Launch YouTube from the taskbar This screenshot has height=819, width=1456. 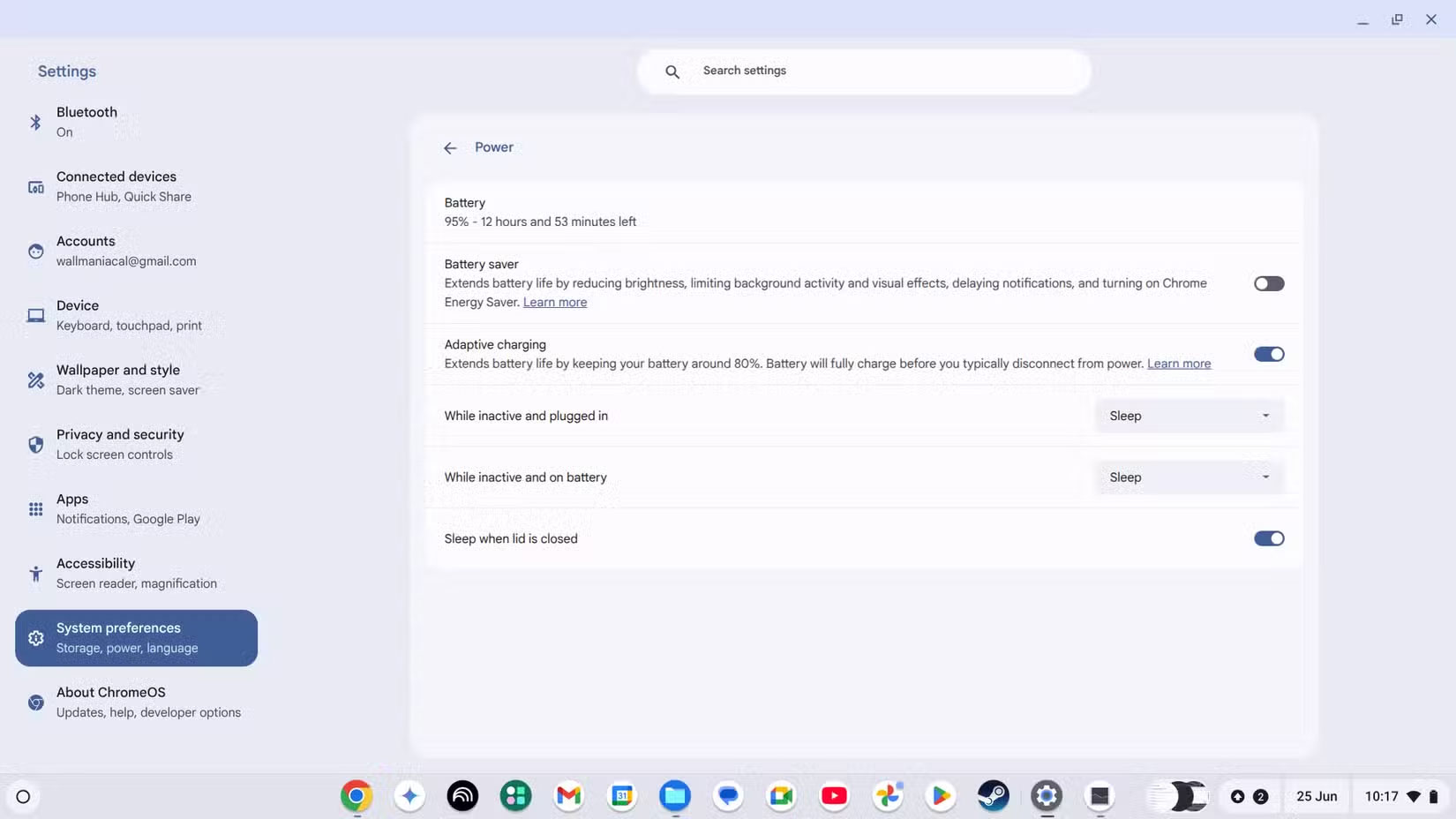pos(833,795)
